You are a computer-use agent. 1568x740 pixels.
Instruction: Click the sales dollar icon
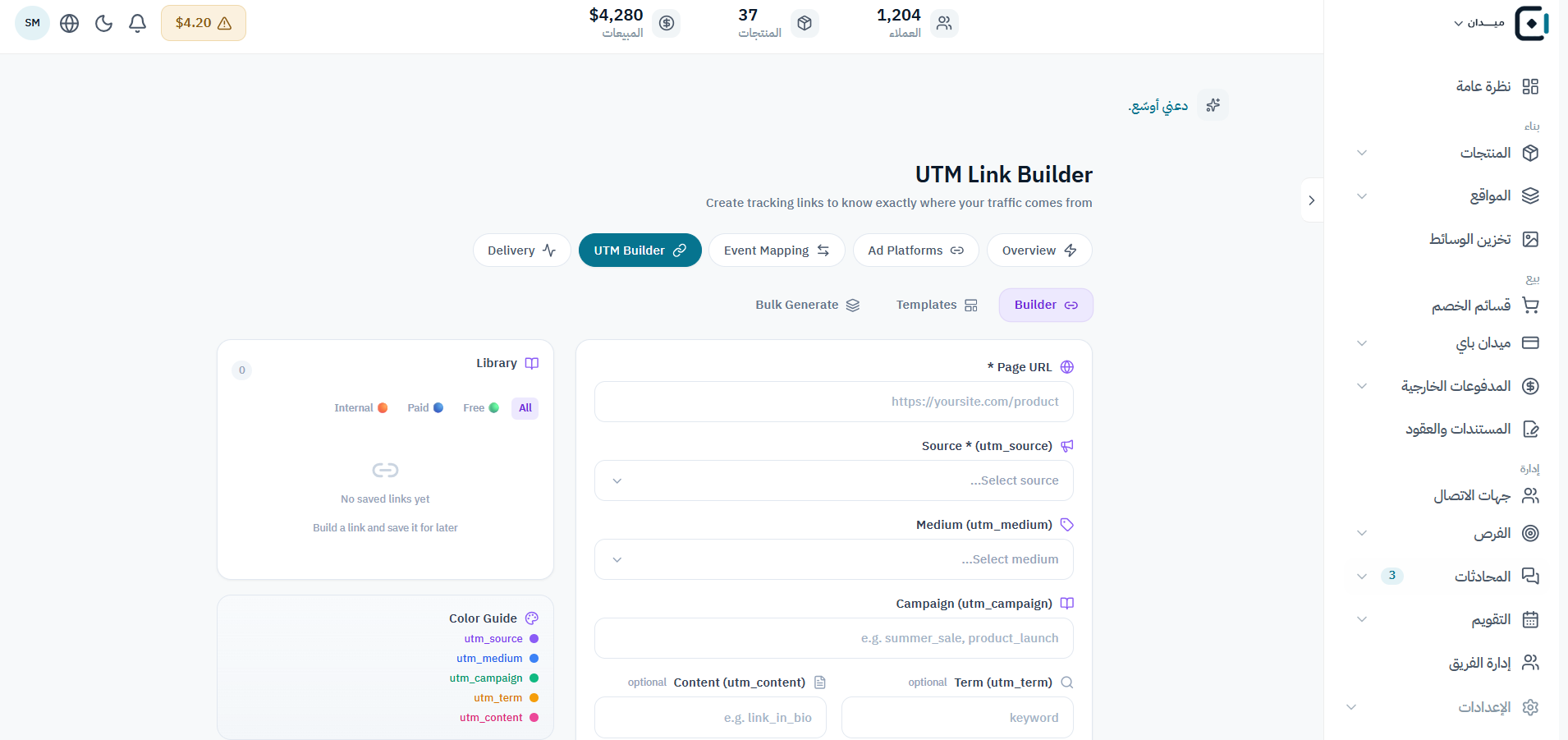tap(667, 23)
